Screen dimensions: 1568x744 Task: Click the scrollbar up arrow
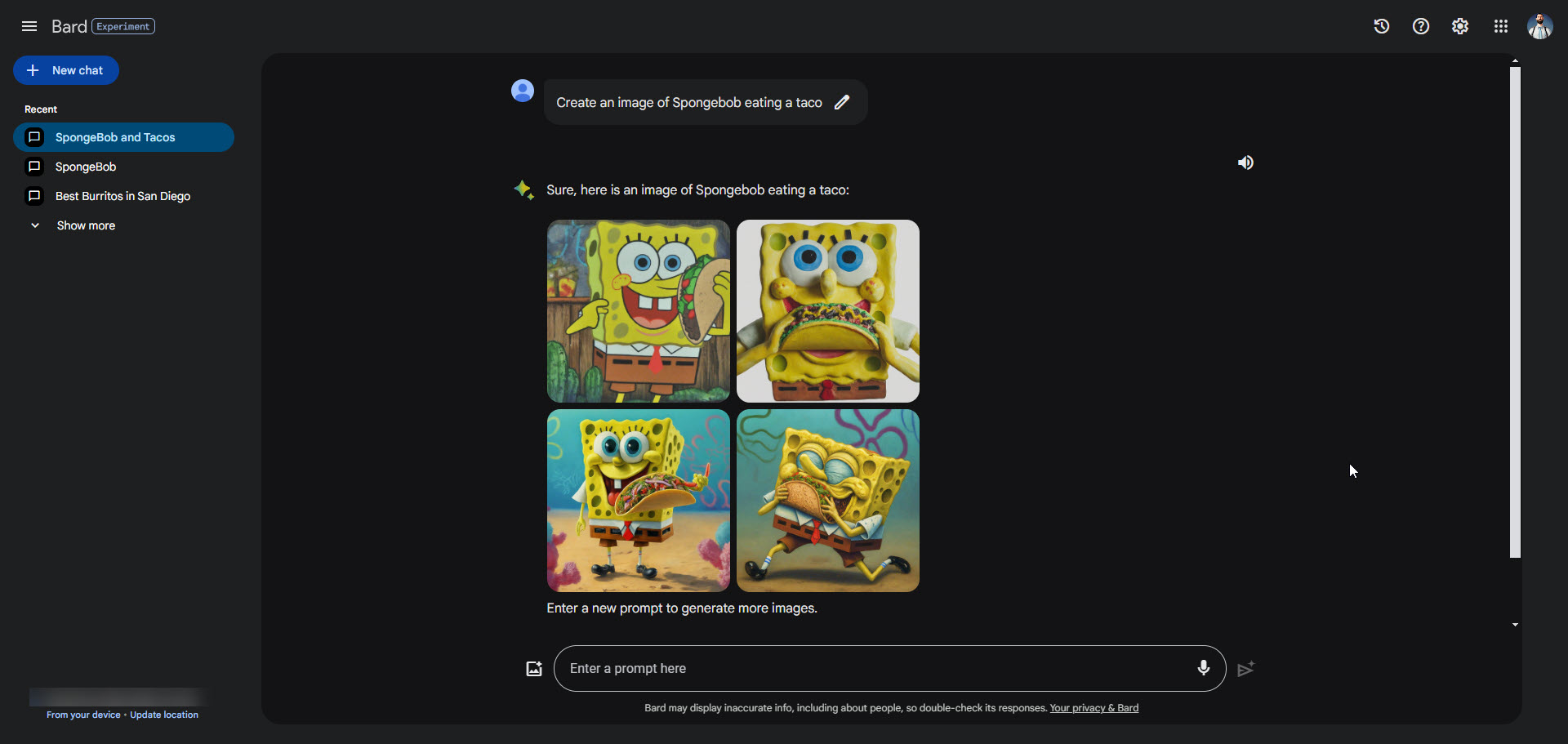pyautogui.click(x=1515, y=60)
